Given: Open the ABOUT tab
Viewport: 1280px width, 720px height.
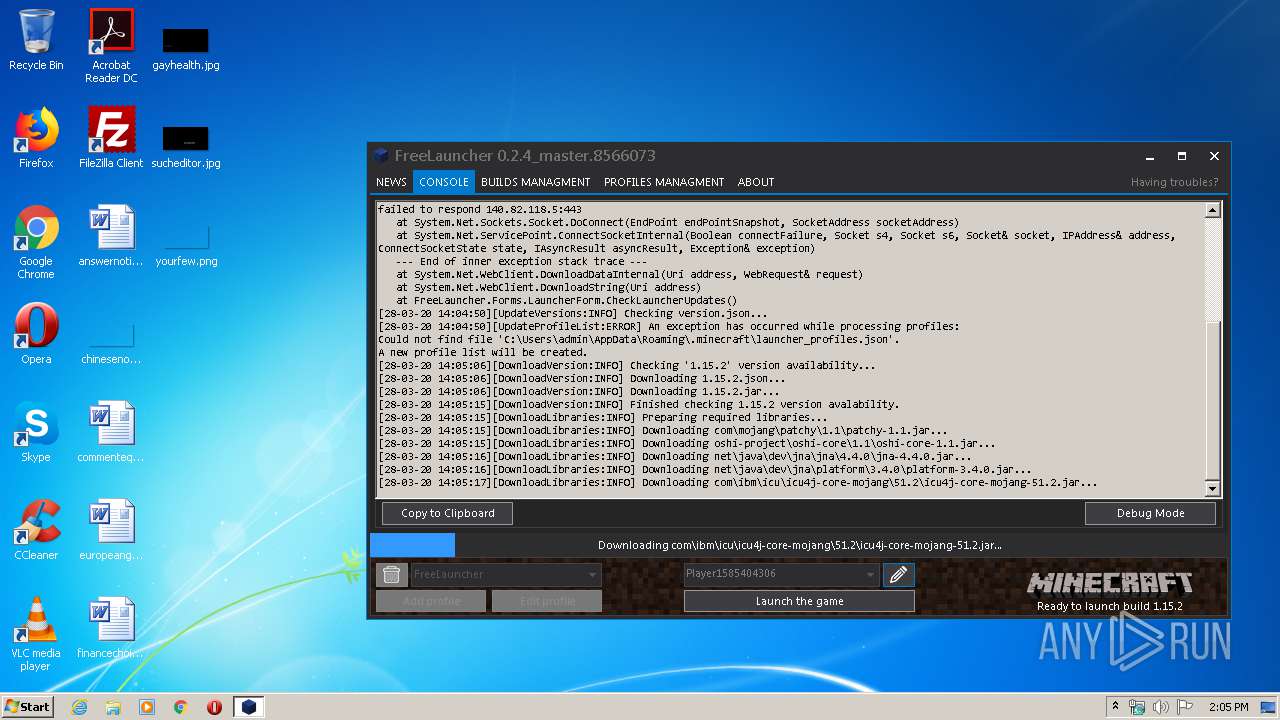Looking at the screenshot, I should tap(756, 182).
